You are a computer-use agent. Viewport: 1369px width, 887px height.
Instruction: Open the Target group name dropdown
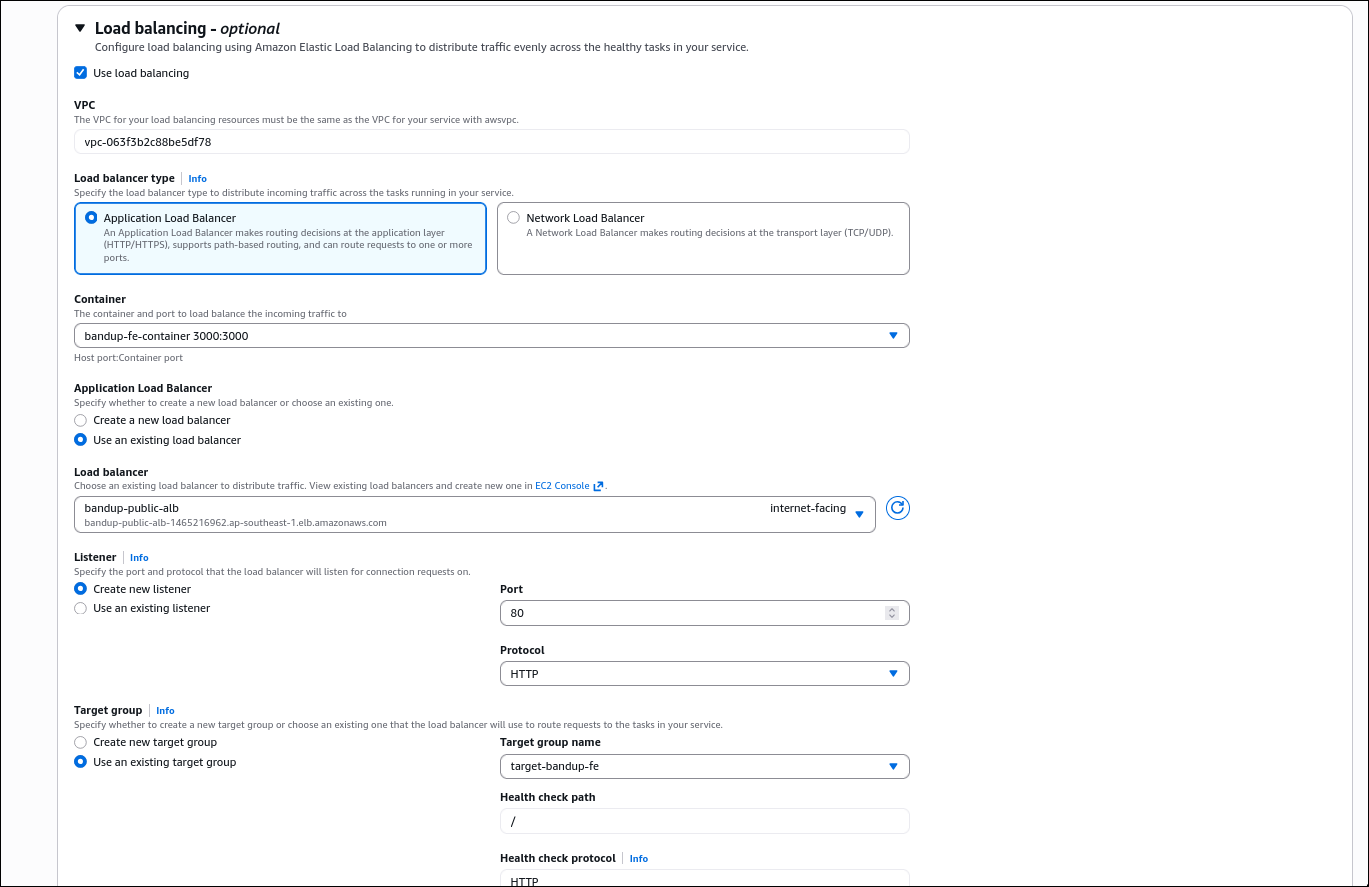click(x=893, y=766)
